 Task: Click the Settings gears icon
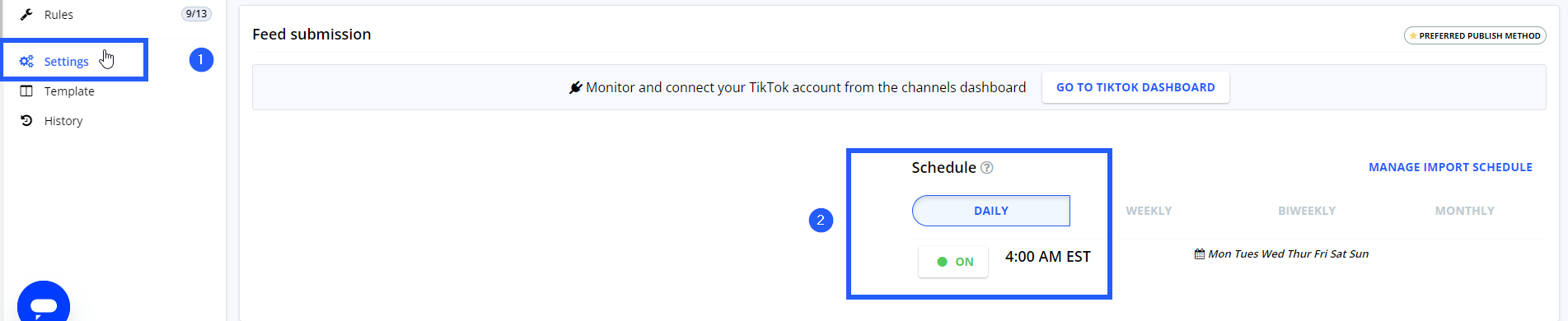[26, 61]
